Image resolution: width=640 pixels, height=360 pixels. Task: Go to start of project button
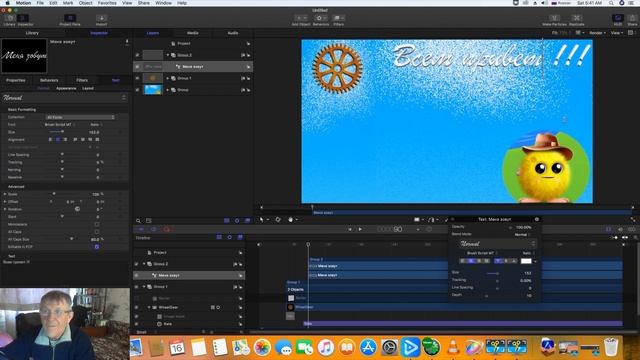tap(350, 229)
